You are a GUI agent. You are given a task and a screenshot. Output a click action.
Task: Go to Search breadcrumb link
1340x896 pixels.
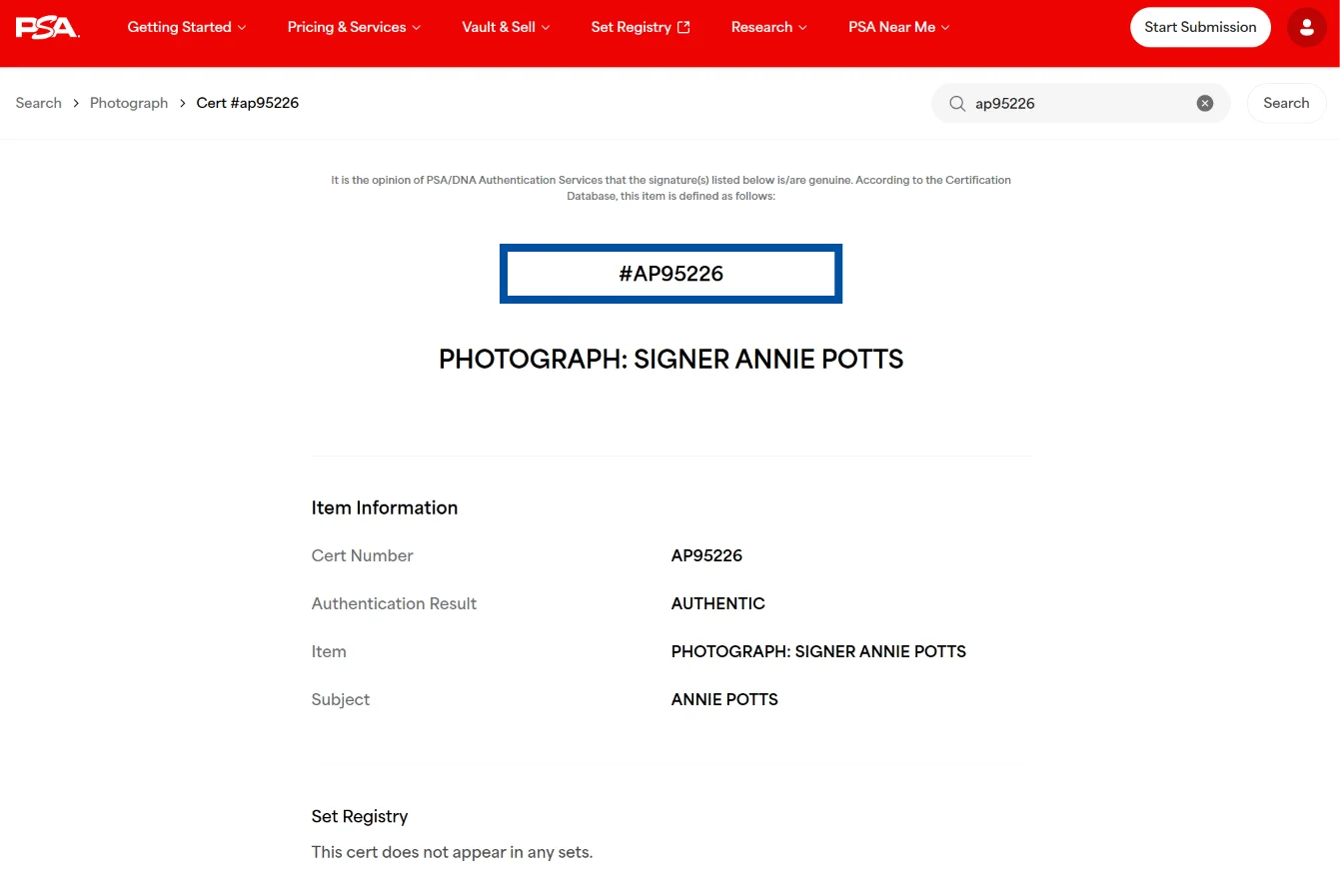pos(39,103)
